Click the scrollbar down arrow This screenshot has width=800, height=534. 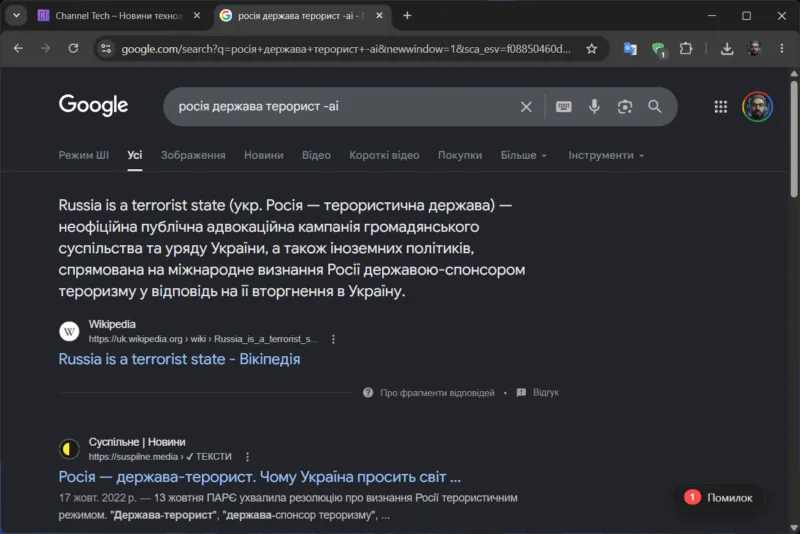click(794, 528)
